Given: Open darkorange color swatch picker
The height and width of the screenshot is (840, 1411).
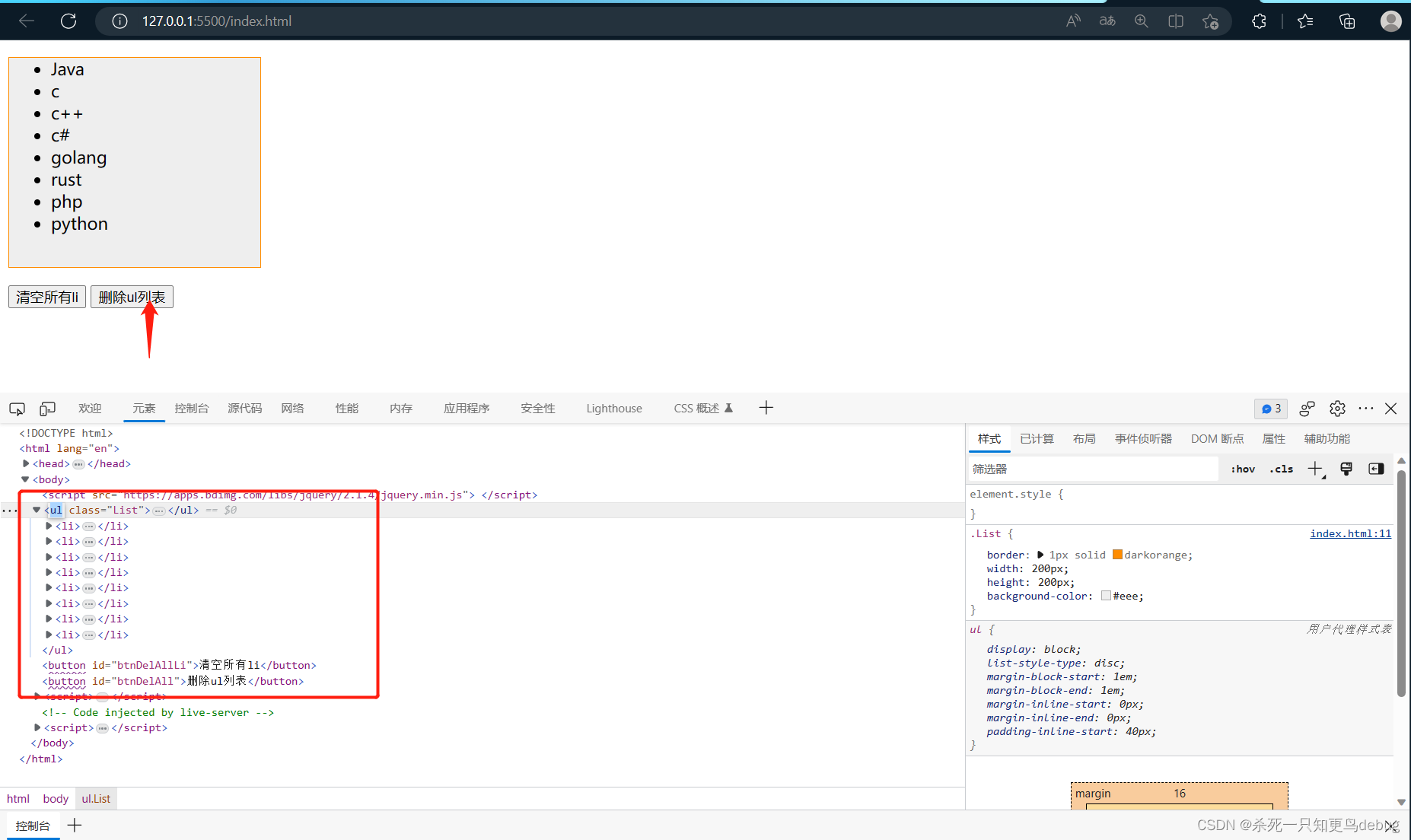Looking at the screenshot, I should tap(1117, 555).
